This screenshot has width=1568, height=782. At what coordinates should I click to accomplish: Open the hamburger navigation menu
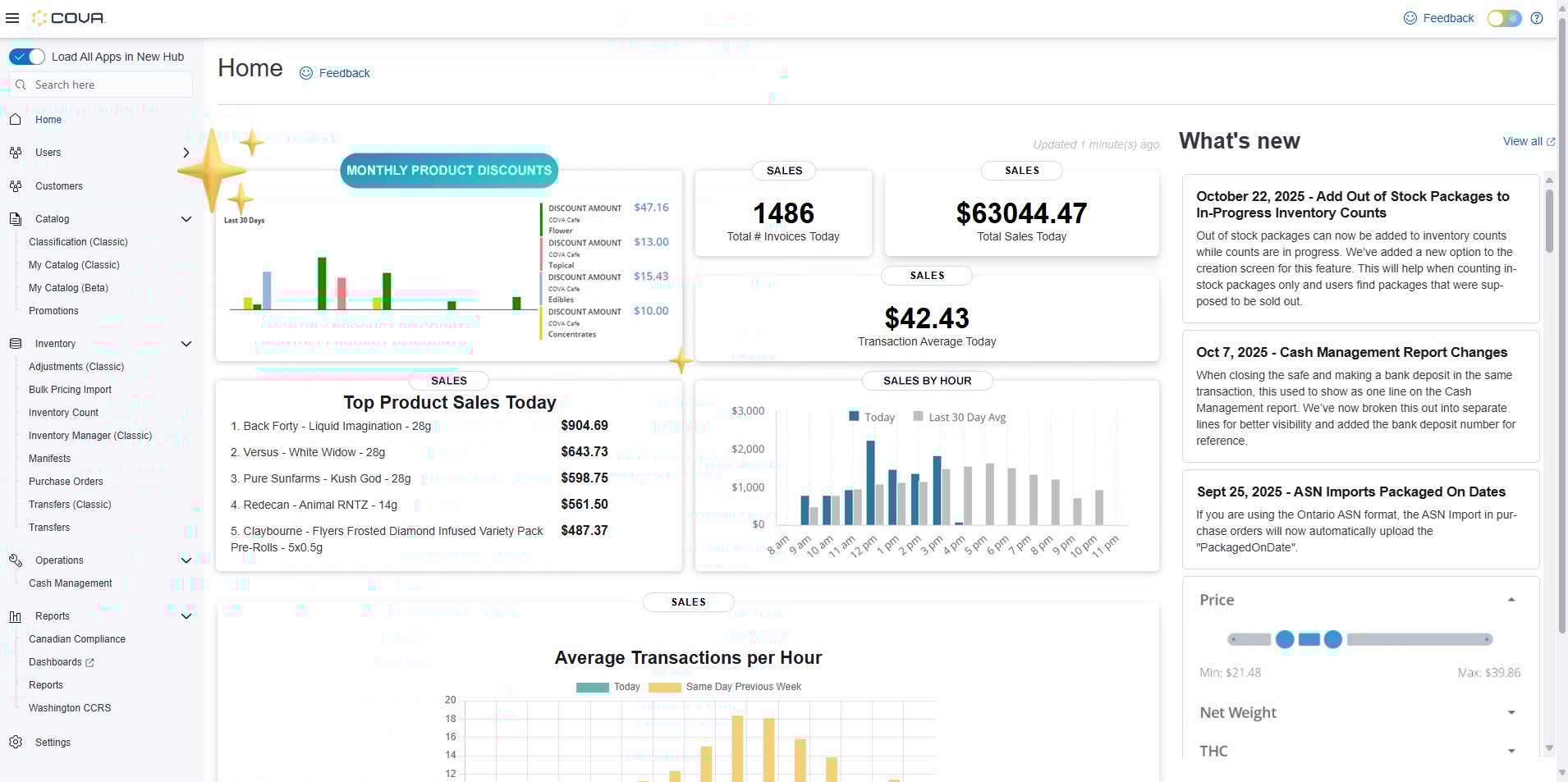tap(12, 18)
